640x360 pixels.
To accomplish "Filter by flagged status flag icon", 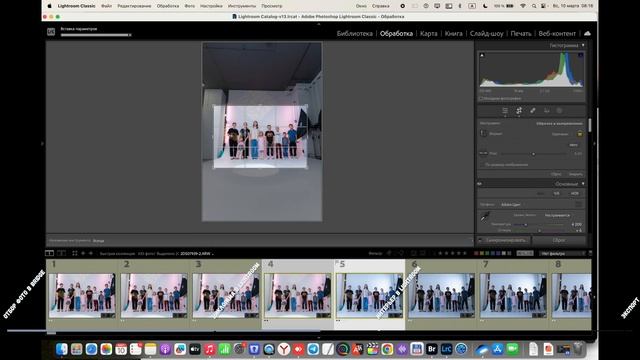I will pyautogui.click(x=389, y=253).
